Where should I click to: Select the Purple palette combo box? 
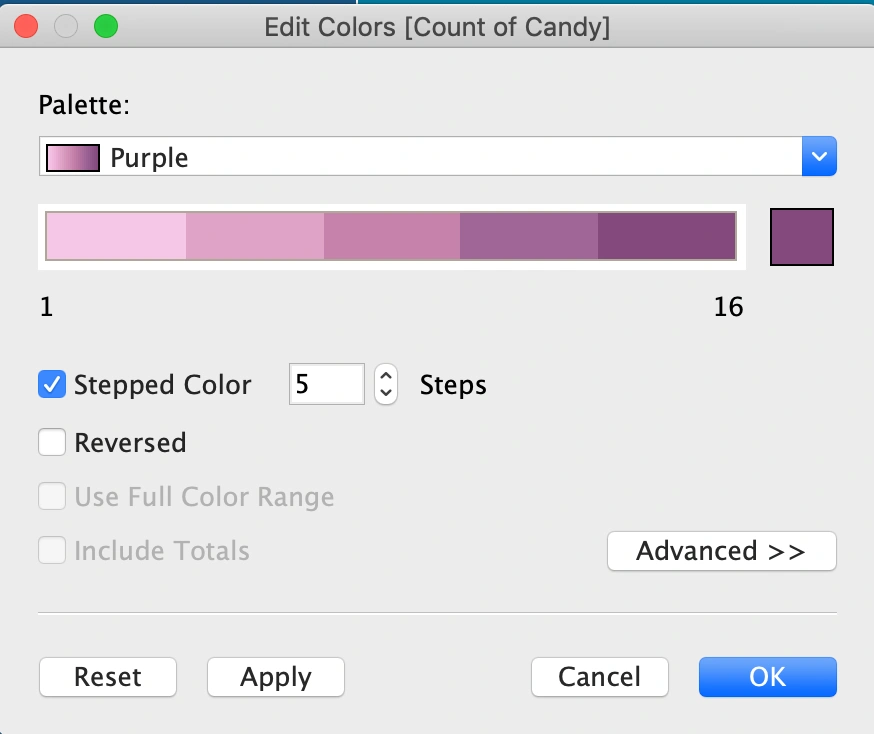(x=420, y=157)
